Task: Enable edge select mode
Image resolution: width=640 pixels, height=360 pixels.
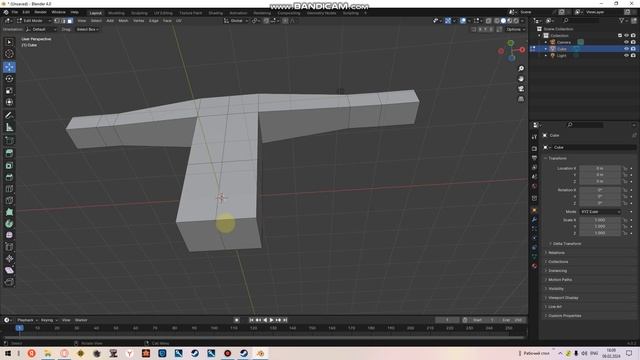Action: click(x=63, y=21)
